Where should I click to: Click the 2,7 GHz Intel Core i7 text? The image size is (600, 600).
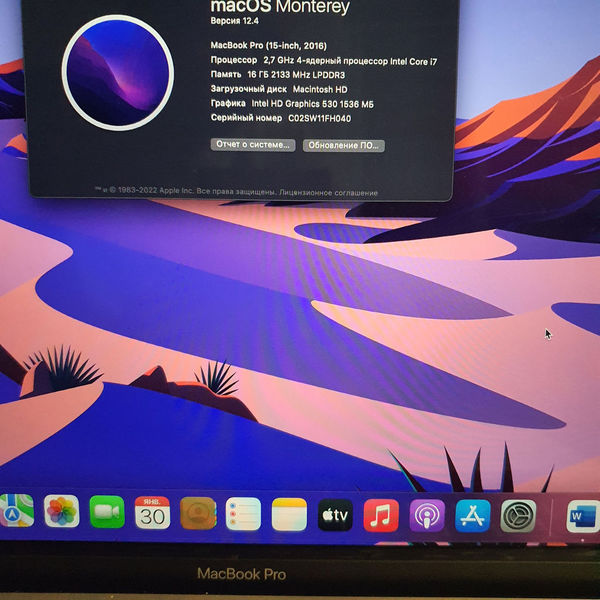(350, 61)
